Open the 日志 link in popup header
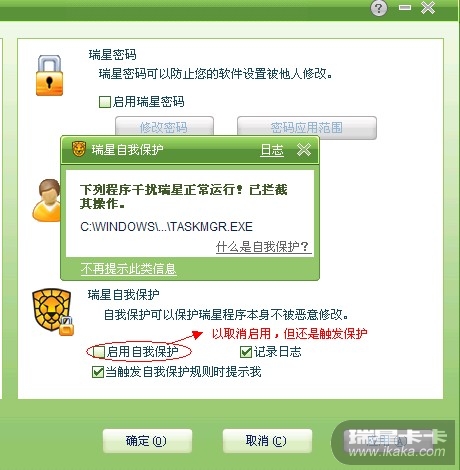This screenshot has width=460, height=470. coord(272,150)
